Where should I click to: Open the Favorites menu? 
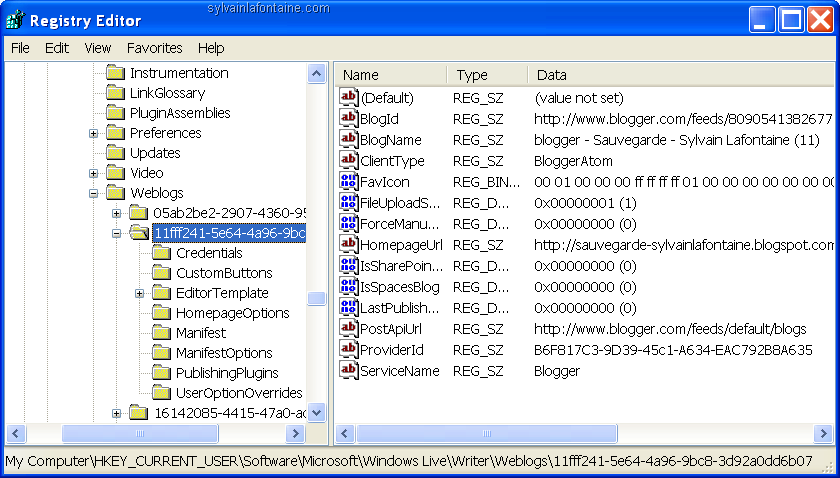point(154,48)
